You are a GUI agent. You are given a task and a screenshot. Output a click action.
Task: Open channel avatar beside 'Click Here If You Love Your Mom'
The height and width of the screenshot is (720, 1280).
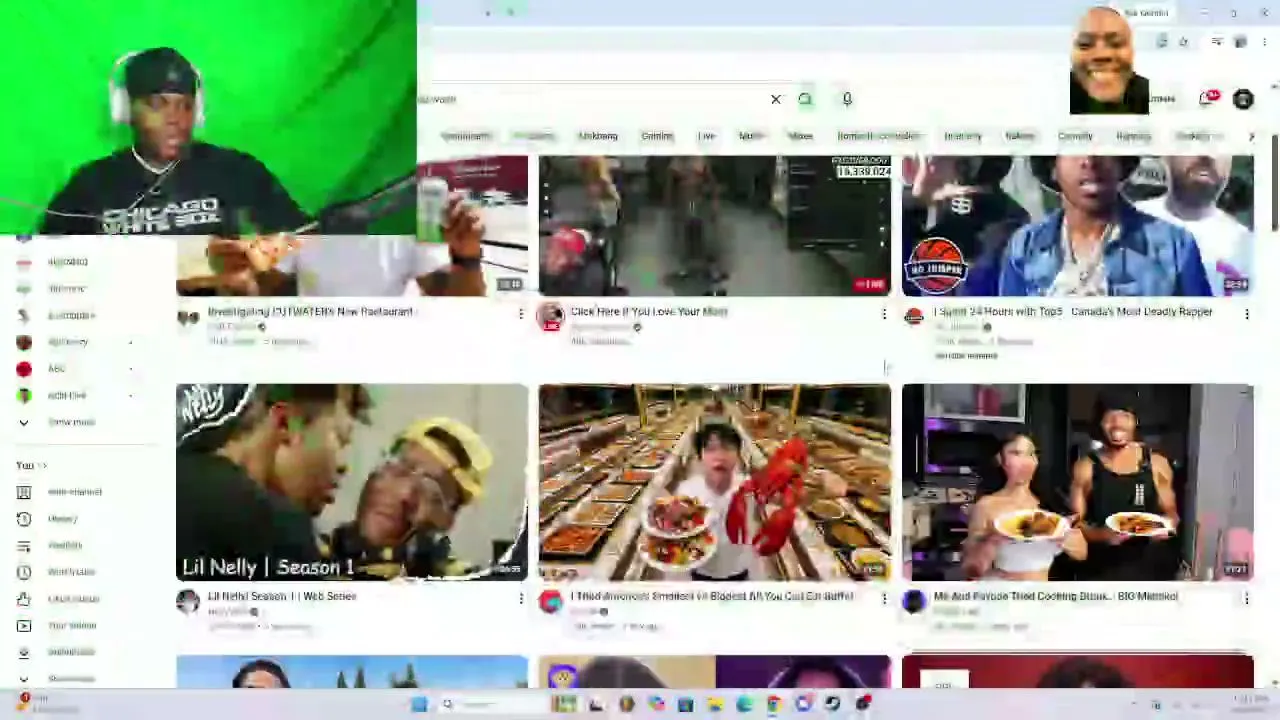(551, 317)
